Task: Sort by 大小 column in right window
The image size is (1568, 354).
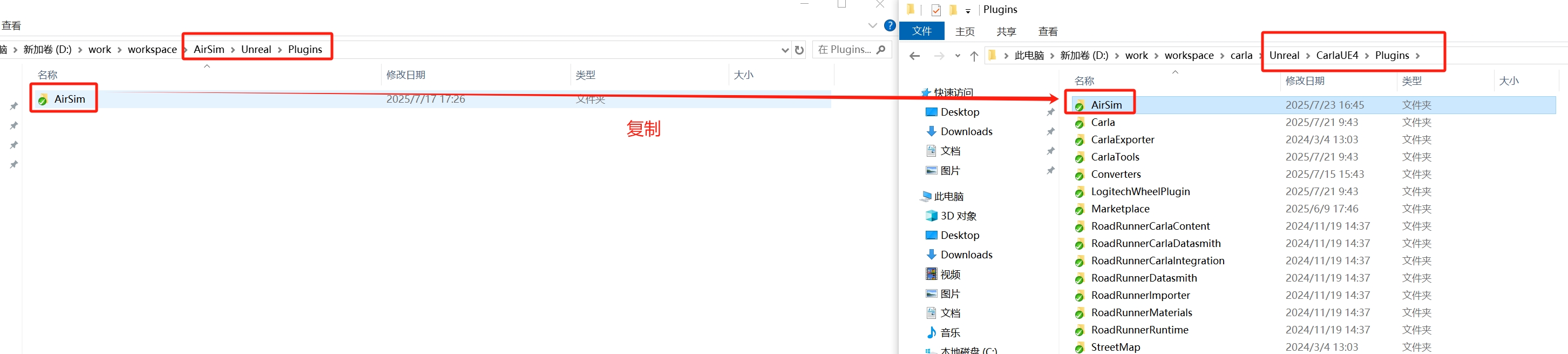Action: click(1508, 81)
